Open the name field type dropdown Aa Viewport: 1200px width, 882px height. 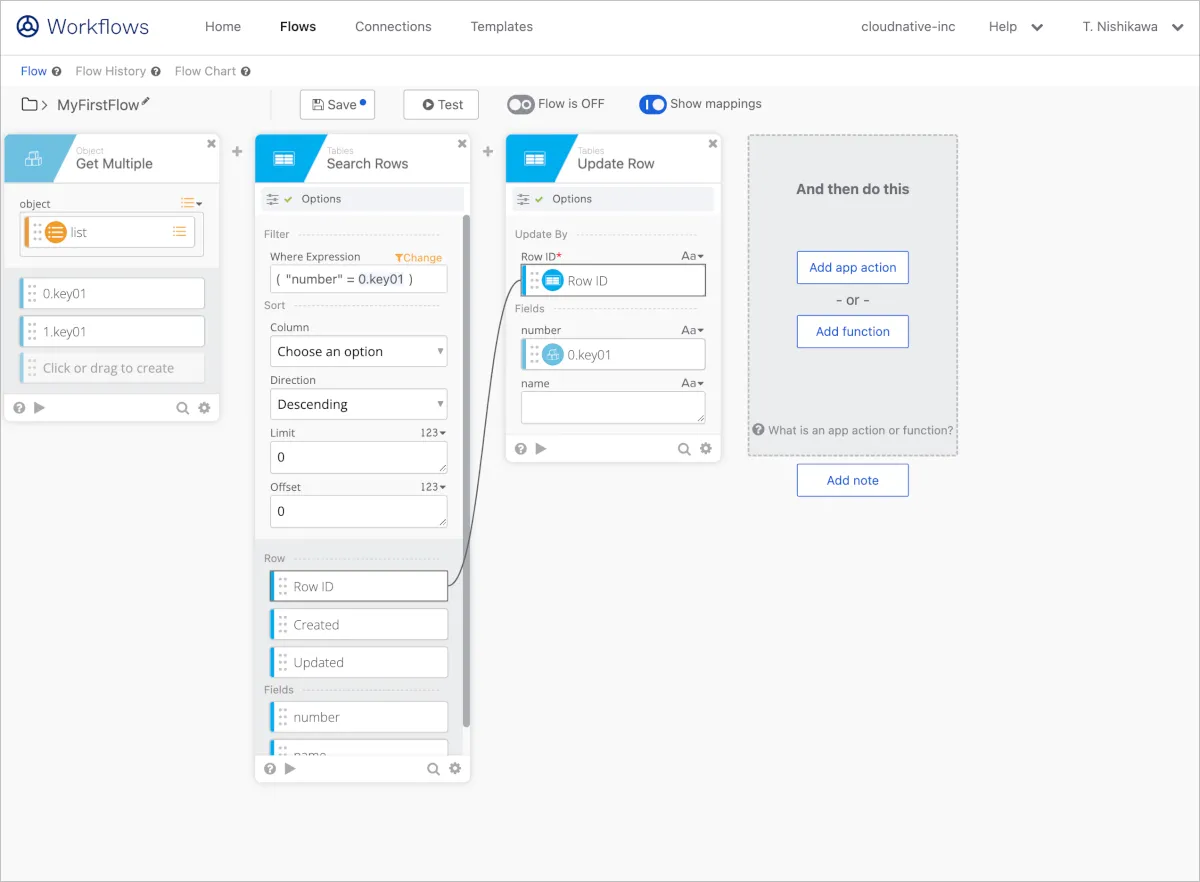click(x=692, y=383)
